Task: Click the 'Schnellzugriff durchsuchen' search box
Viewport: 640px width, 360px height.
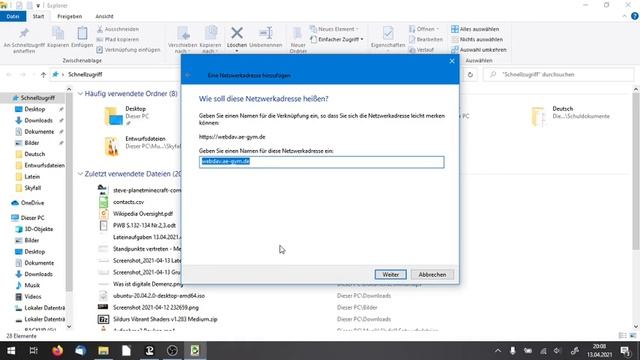Action: (x=558, y=75)
